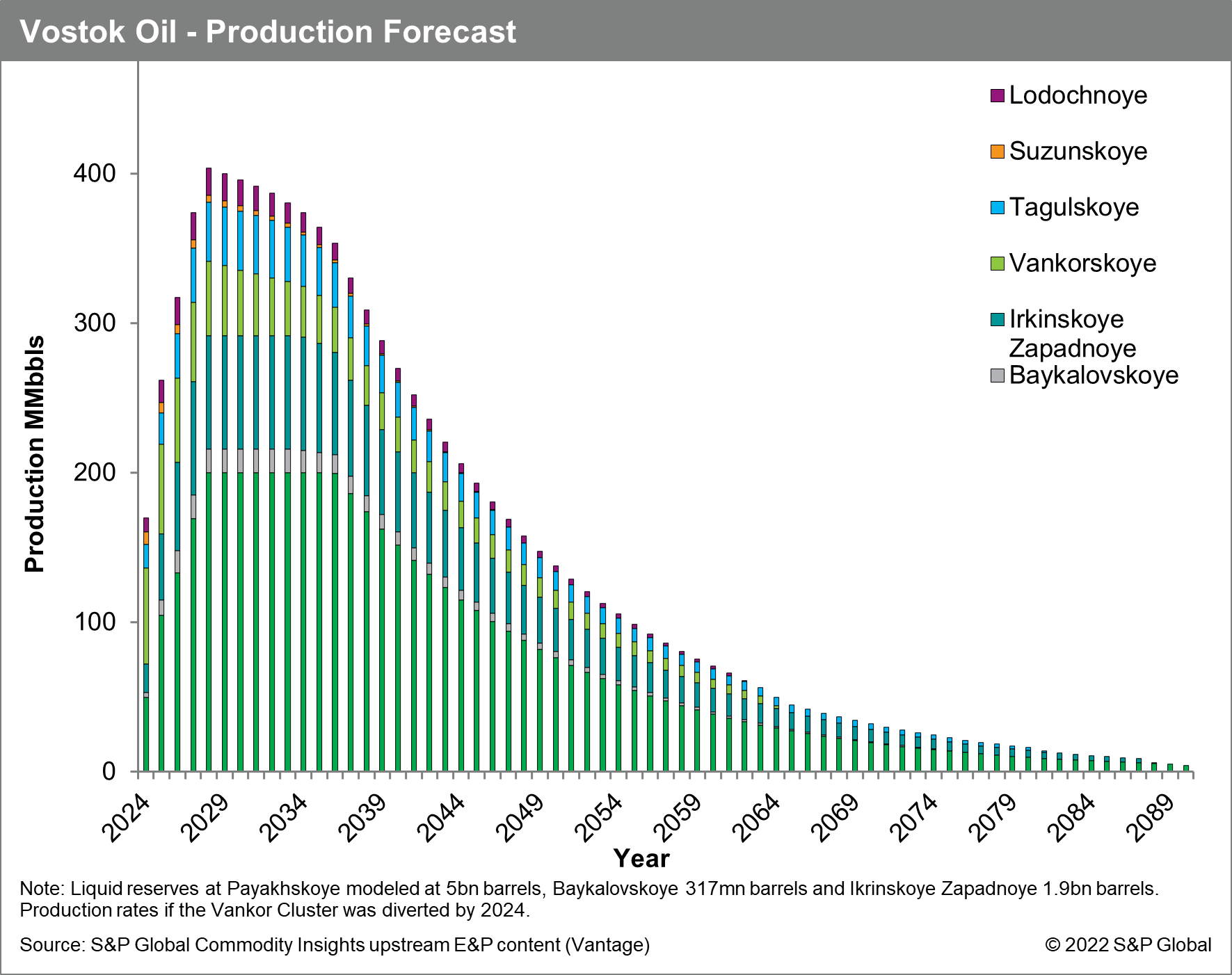Viewport: 1232px width, 975px height.
Task: Click the grey Baykalovskoye legend swatch
Action: [997, 376]
